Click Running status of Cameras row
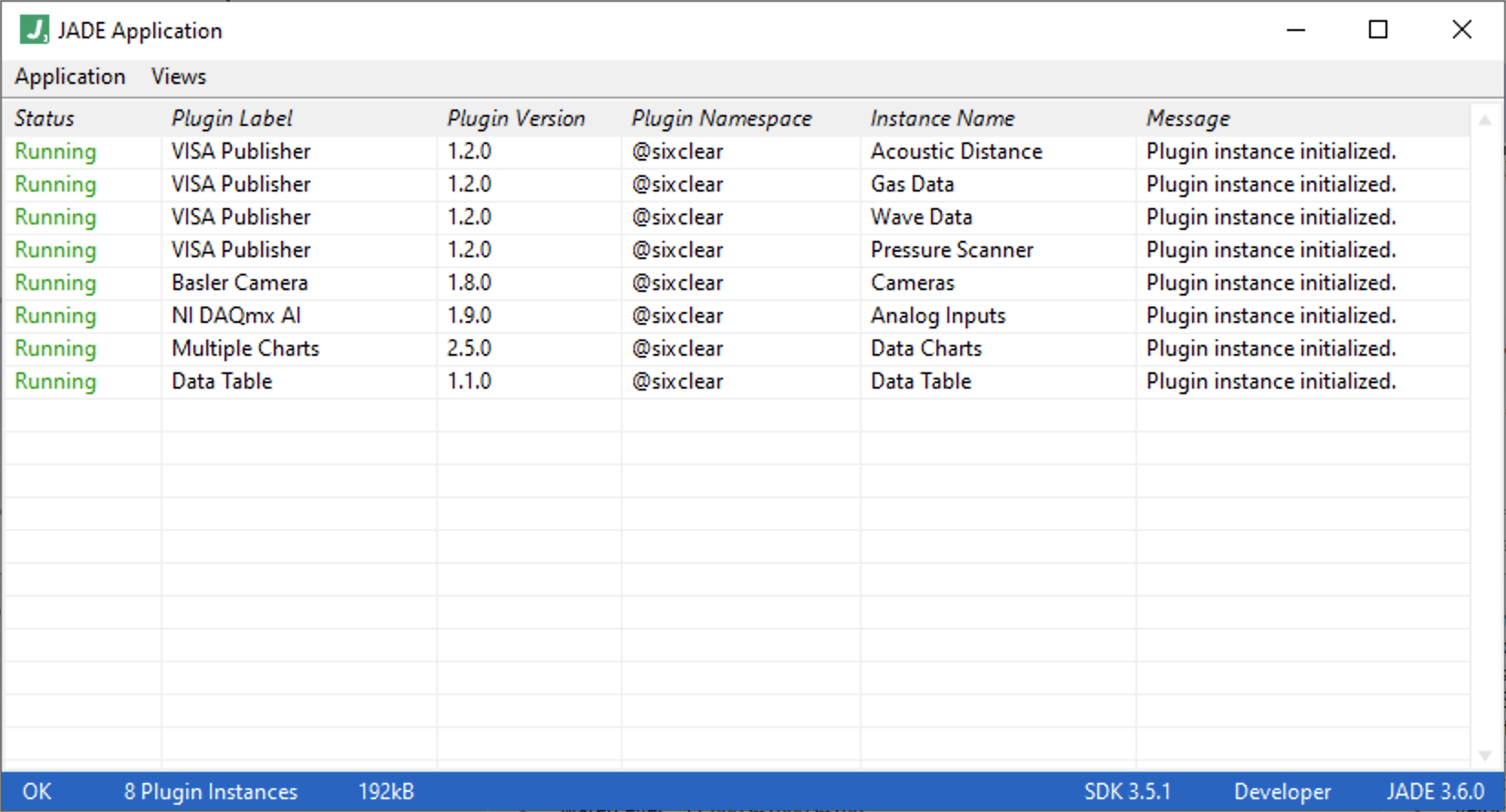The width and height of the screenshot is (1506, 812). click(56, 283)
